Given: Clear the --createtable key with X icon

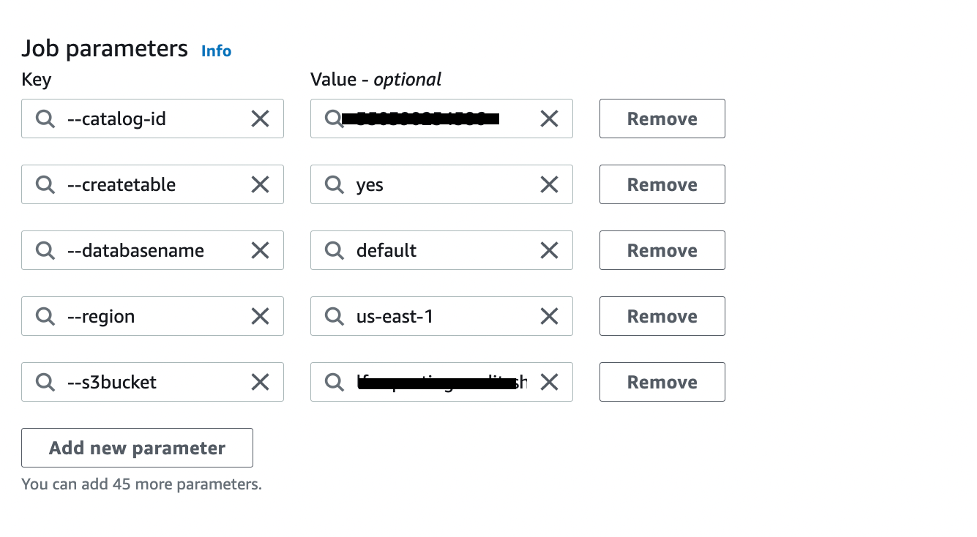Looking at the screenshot, I should coord(260,185).
